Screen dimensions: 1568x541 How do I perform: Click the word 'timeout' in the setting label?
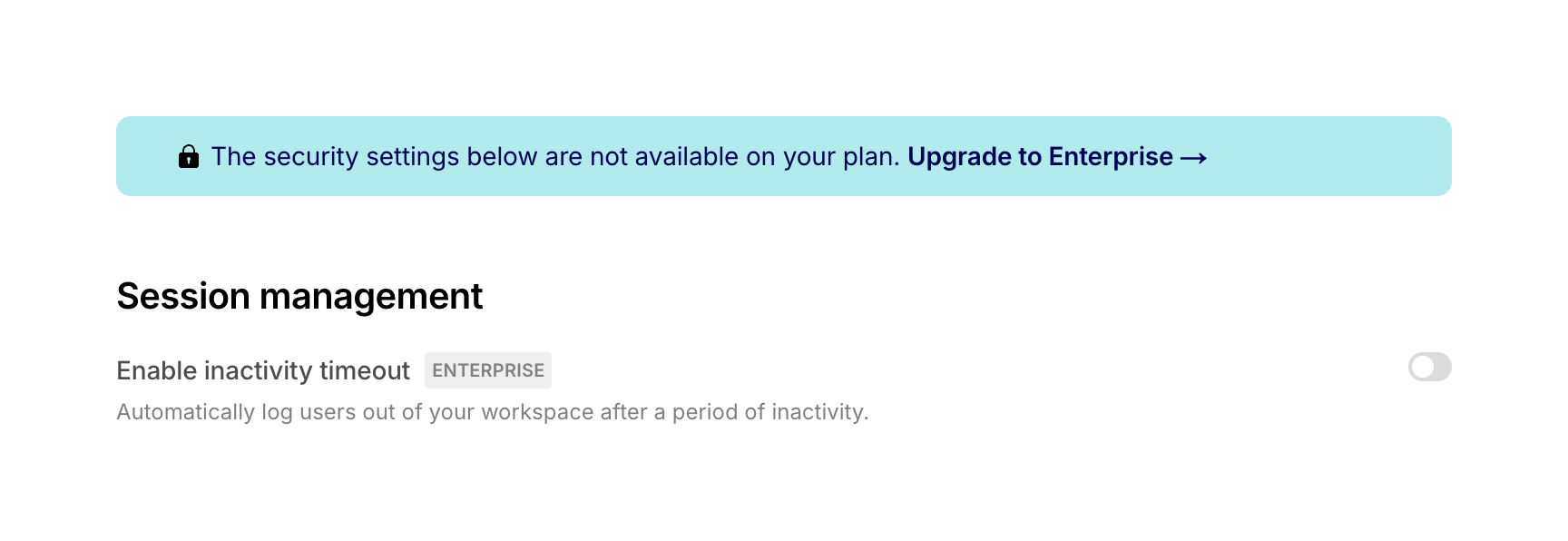click(x=365, y=370)
